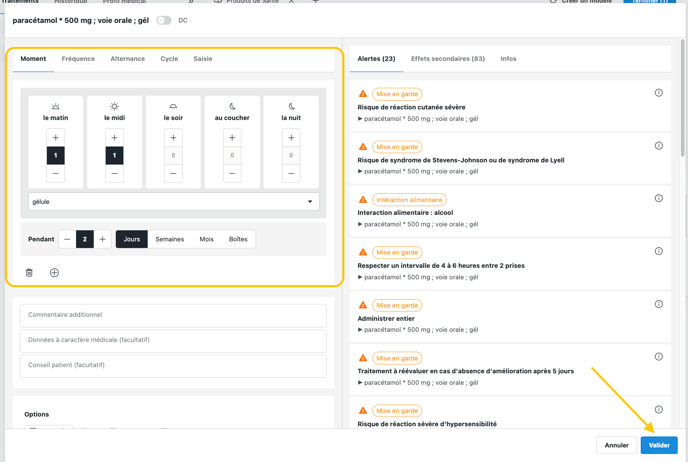
Task: Select Mois as duration unit
Action: (206, 239)
